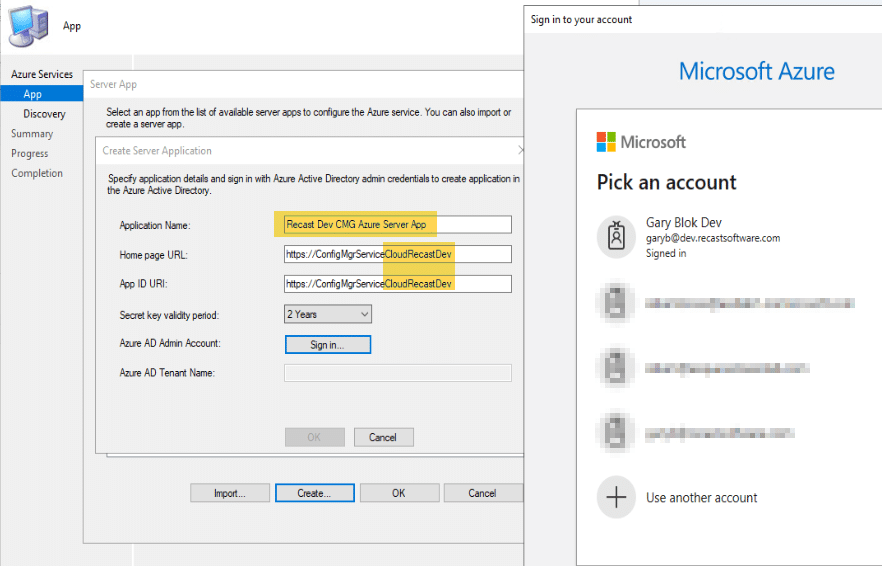Image resolution: width=882 pixels, height=566 pixels.
Task: Select the first blurred account avatar
Action: pos(615,302)
